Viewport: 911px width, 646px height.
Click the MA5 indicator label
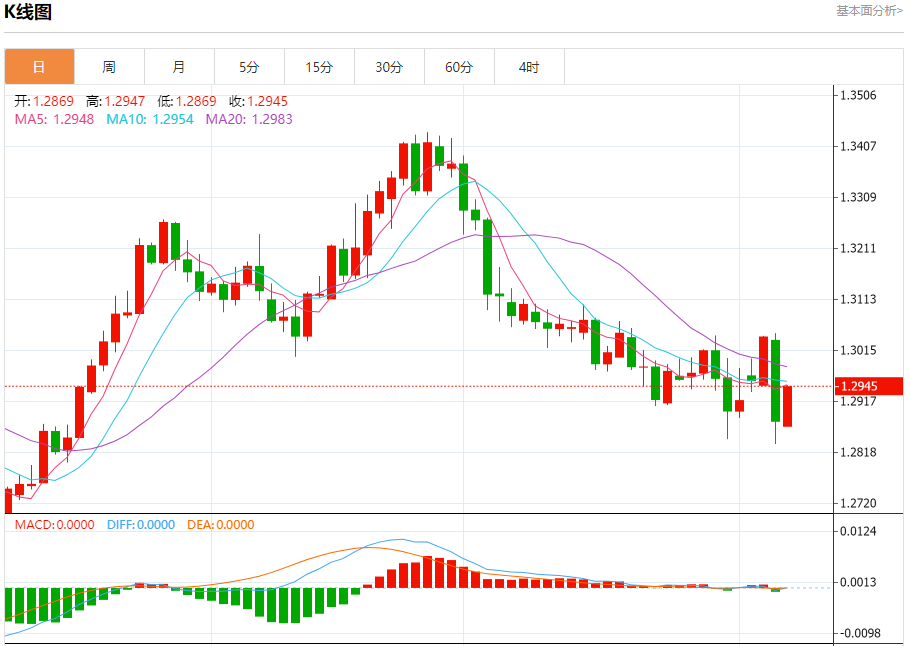pos(54,119)
